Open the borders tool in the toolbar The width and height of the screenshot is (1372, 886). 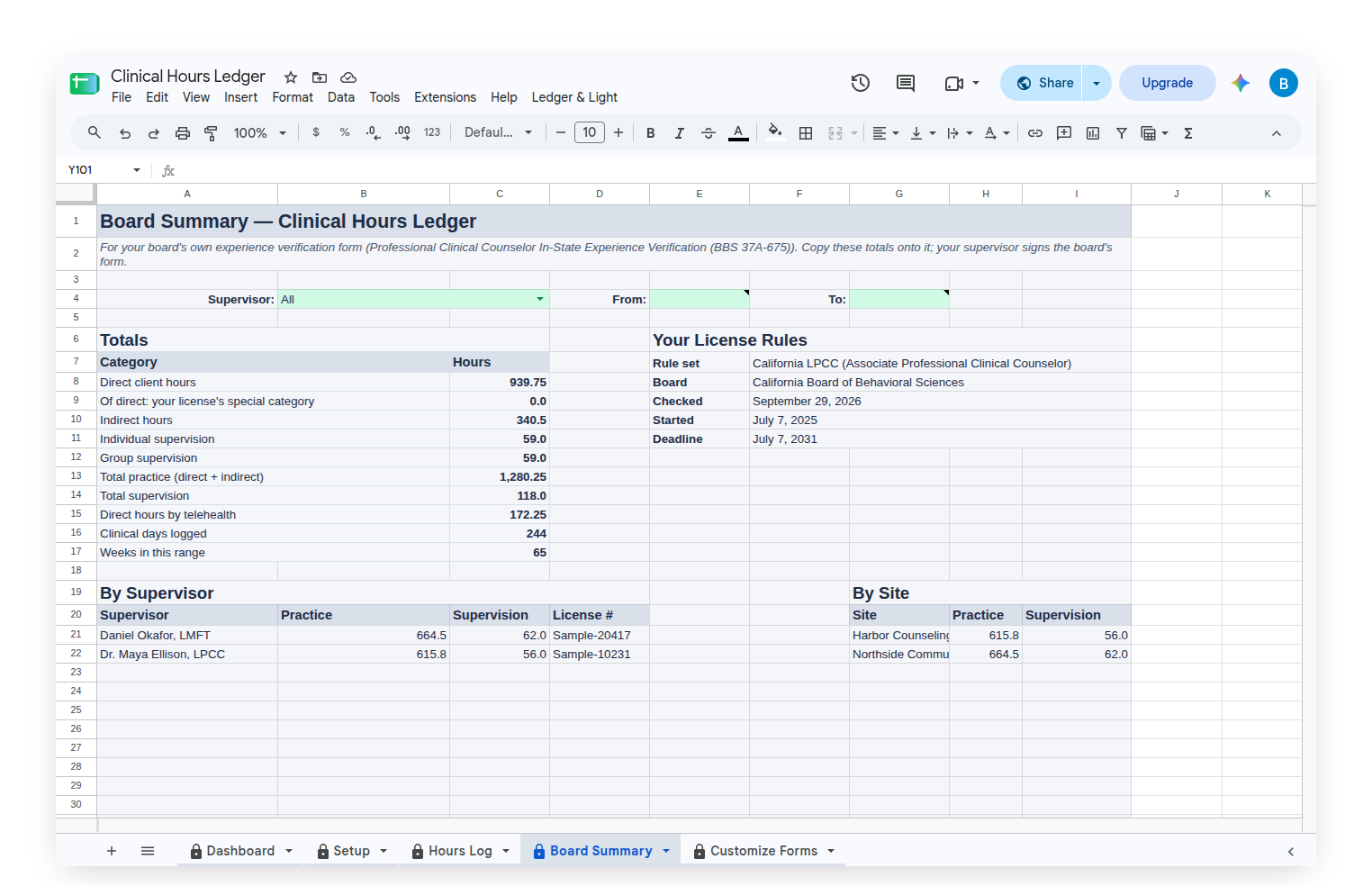click(806, 133)
